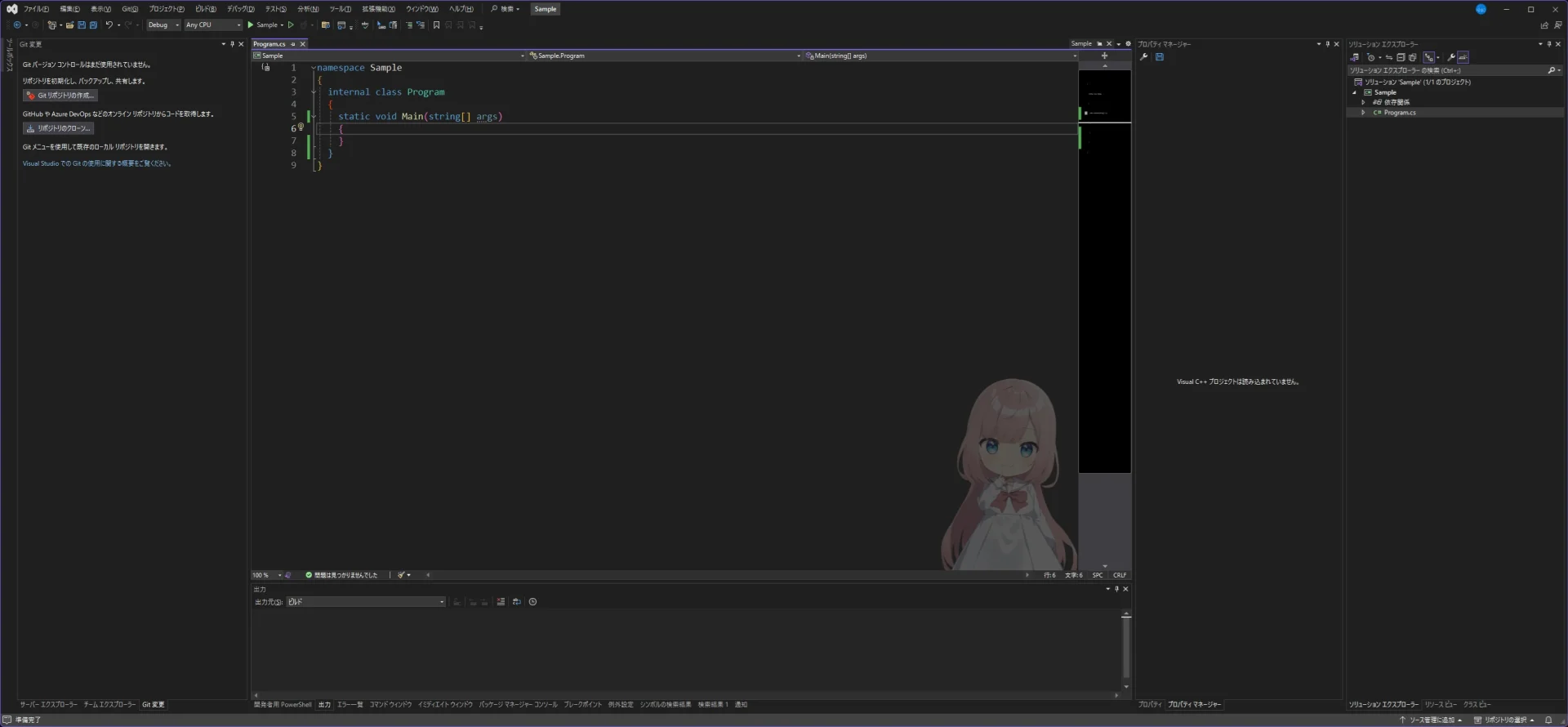This screenshot has height=727, width=1568.
Task: Toggle pin on Solution Explorer panel
Action: 1549,44
